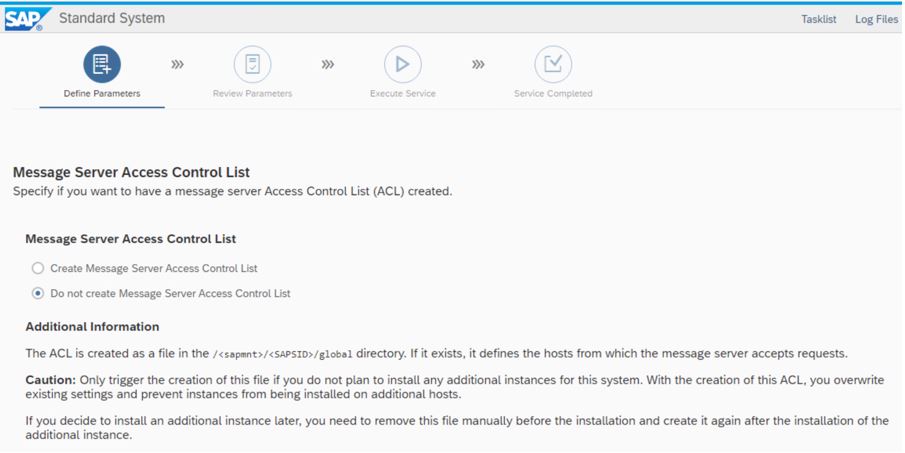Click the Service Completed checkmark icon
Image resolution: width=905 pixels, height=453 pixels.
[x=553, y=65]
